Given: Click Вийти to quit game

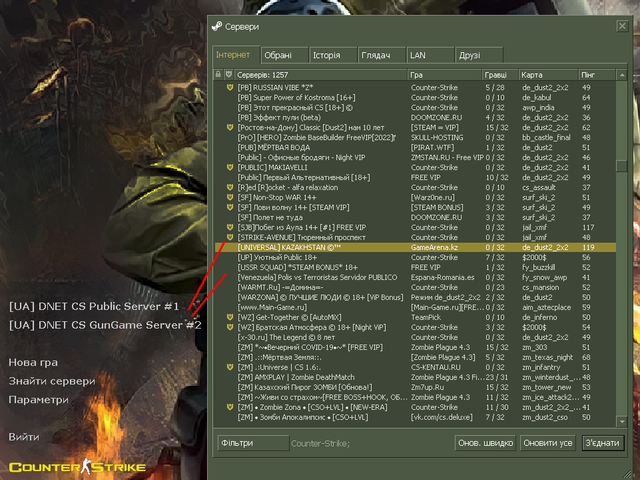Looking at the screenshot, I should pyautogui.click(x=24, y=437).
